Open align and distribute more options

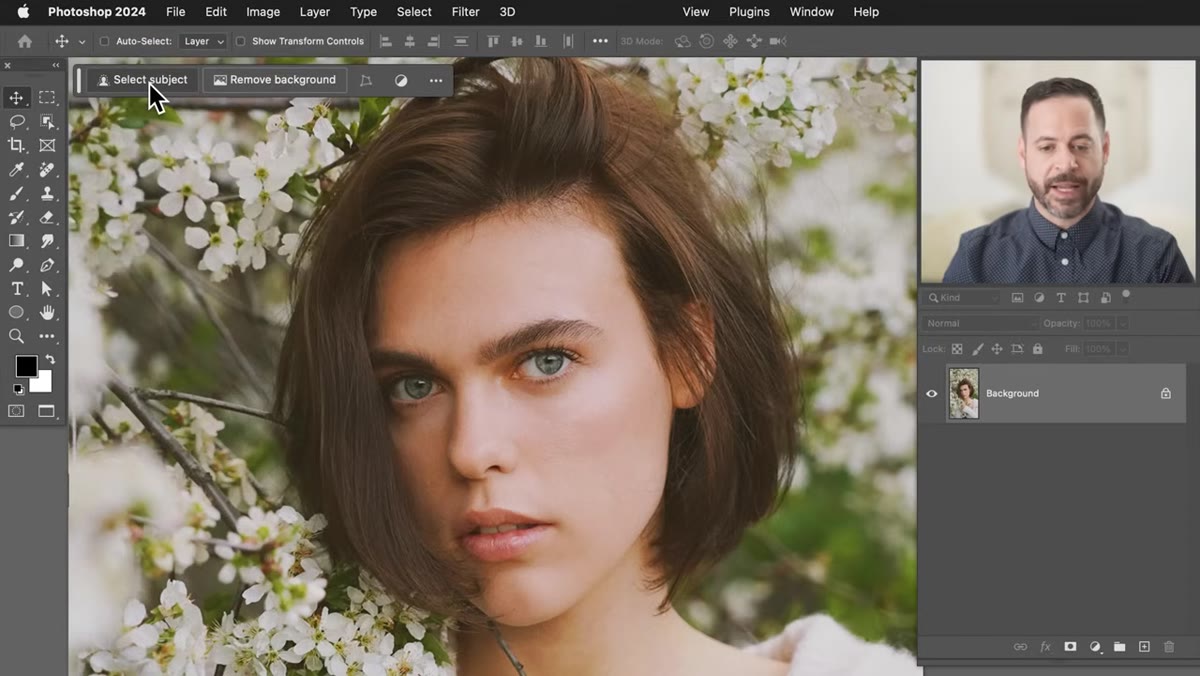[x=600, y=42]
